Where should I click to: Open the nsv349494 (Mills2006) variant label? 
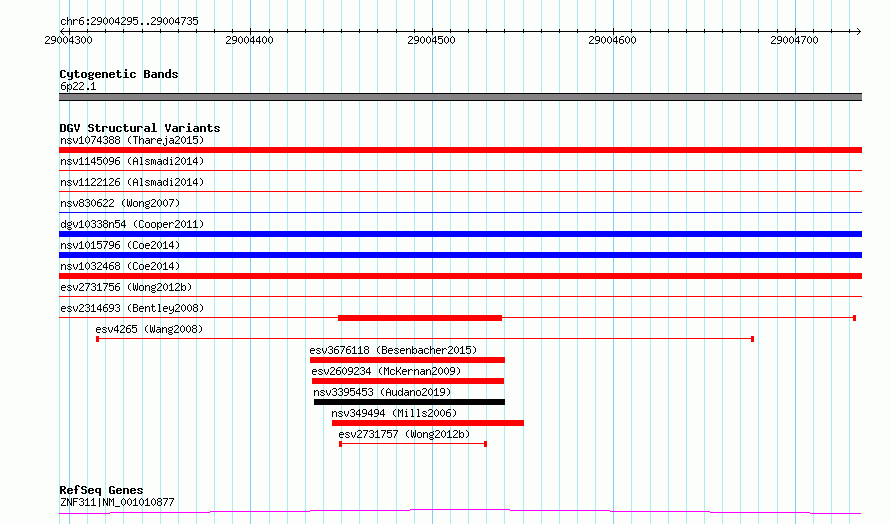click(394, 413)
